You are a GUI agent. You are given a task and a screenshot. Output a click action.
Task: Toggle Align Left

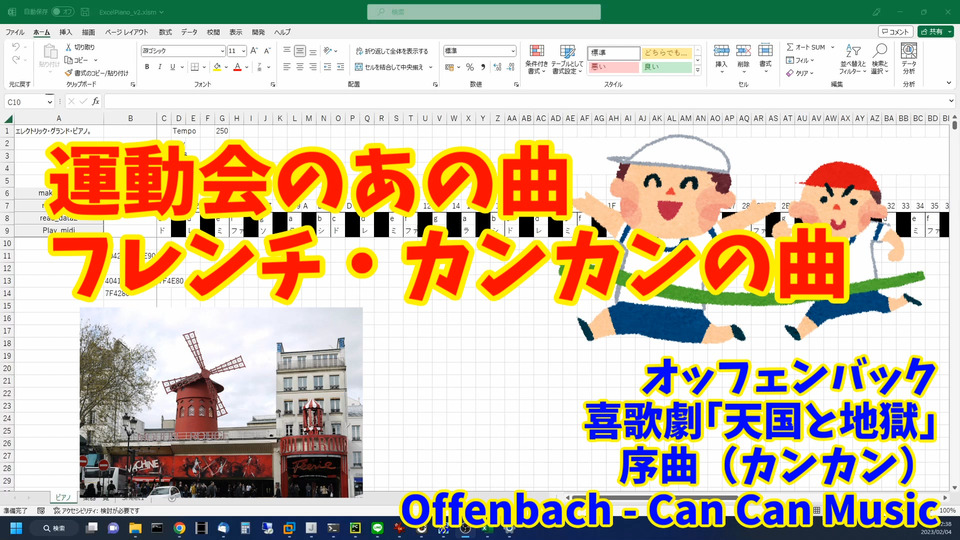click(287, 67)
